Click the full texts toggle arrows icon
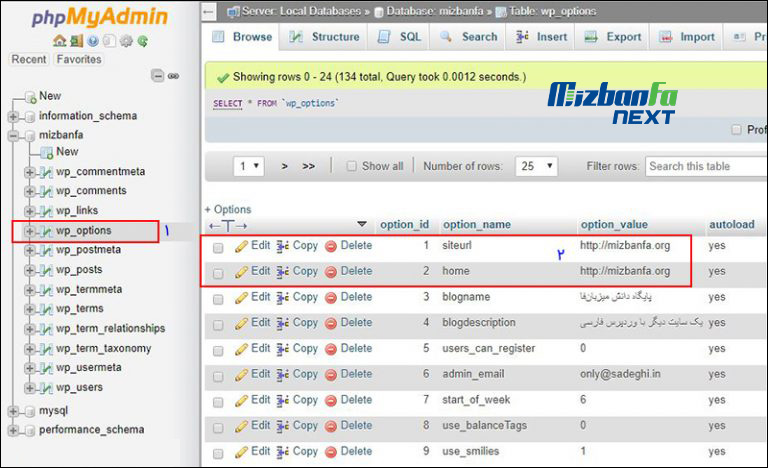The image size is (768, 468). click(228, 226)
